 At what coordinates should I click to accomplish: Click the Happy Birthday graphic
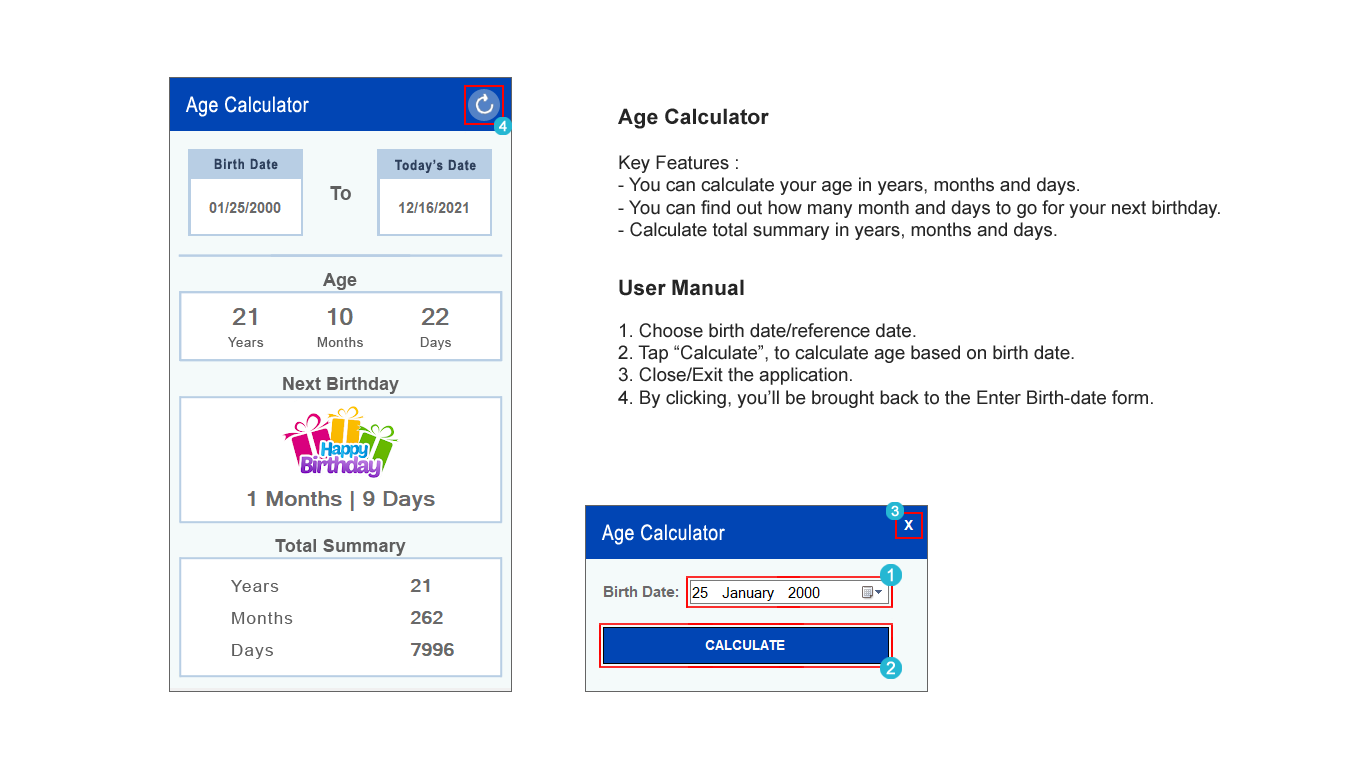[340, 445]
